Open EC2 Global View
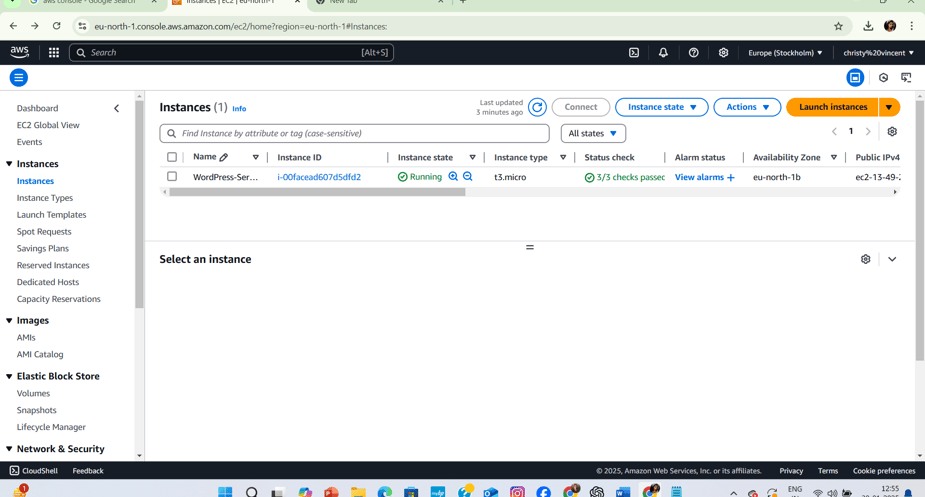Viewport: 925px width, 497px height. pos(48,125)
